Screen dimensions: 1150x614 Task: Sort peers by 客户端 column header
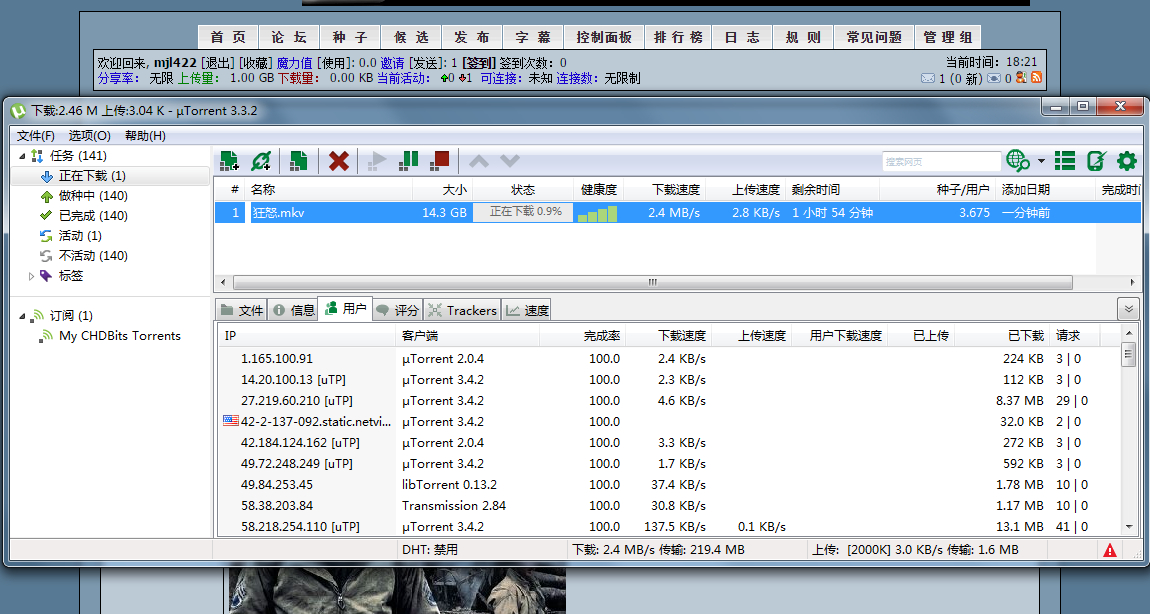click(x=467, y=336)
